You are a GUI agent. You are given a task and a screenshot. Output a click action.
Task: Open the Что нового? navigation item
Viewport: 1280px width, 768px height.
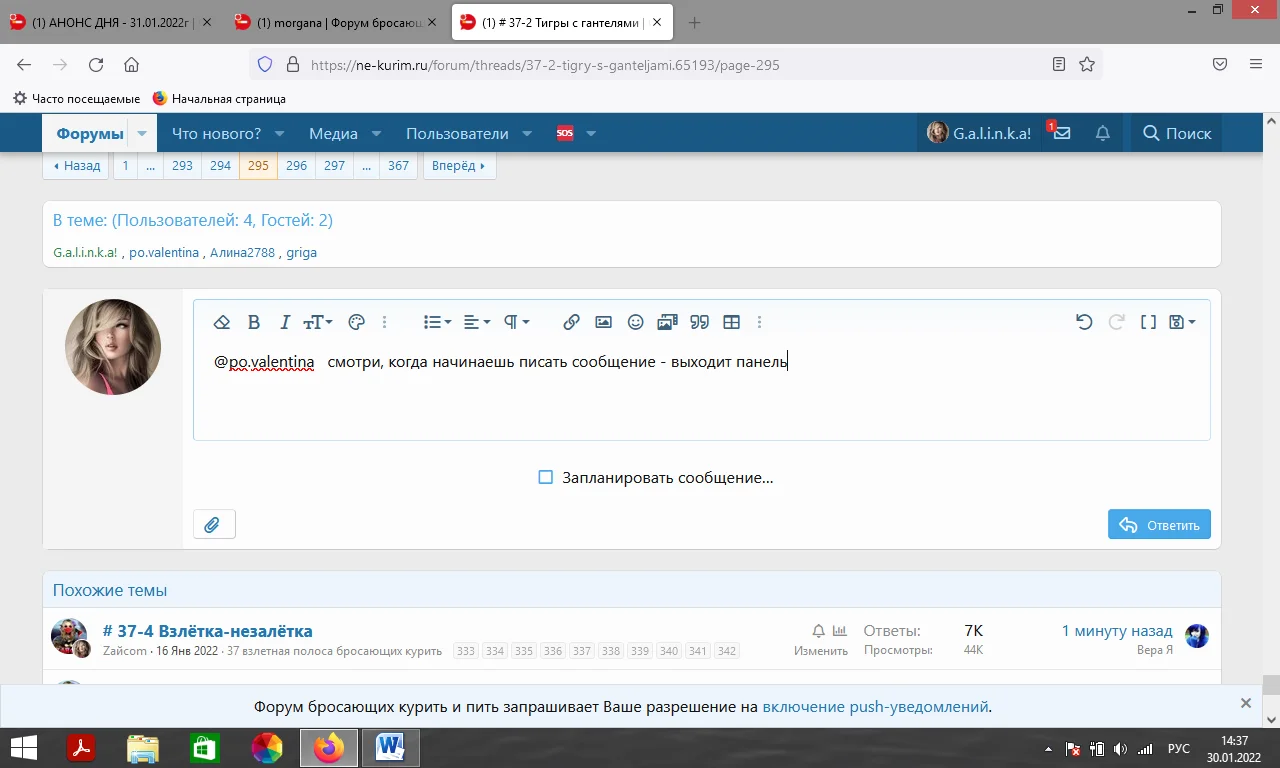216,133
